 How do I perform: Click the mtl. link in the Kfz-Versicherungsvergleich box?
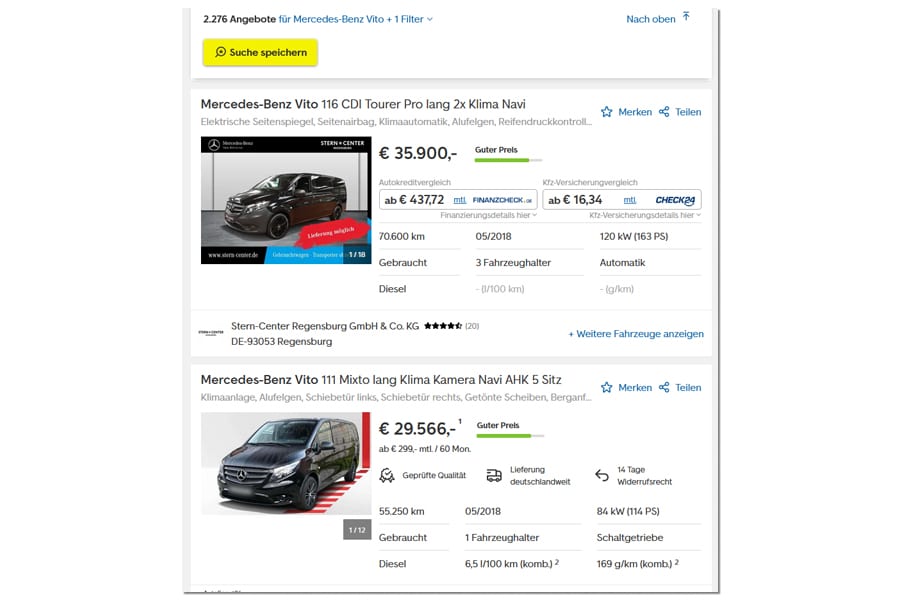pyautogui.click(x=630, y=200)
